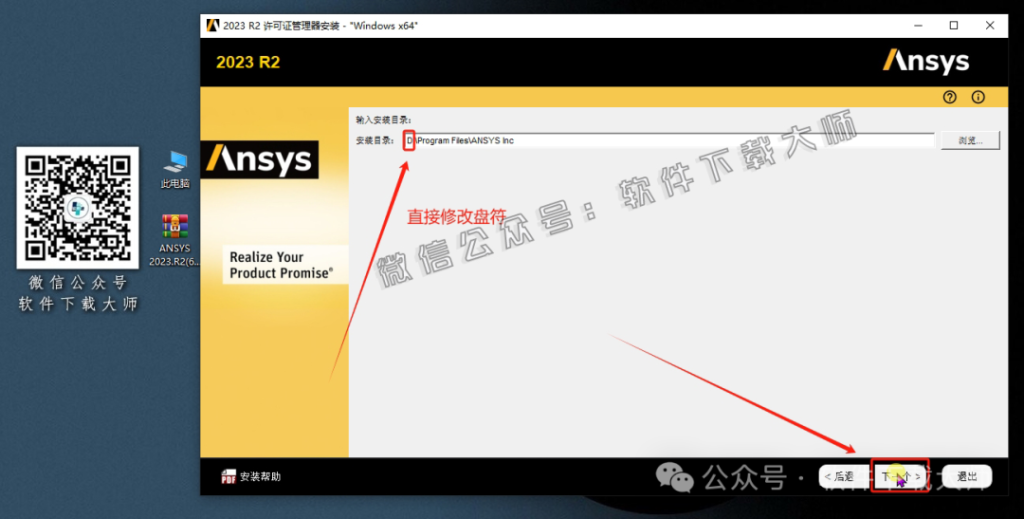Screen dimensions: 1024x519
Task: Click the QR code image on desktop
Action: pyautogui.click(x=78, y=208)
